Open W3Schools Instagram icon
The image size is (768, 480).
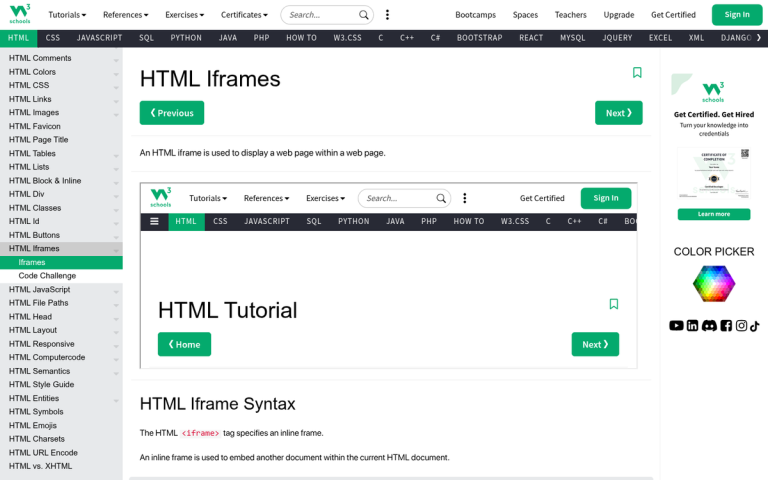coord(741,326)
